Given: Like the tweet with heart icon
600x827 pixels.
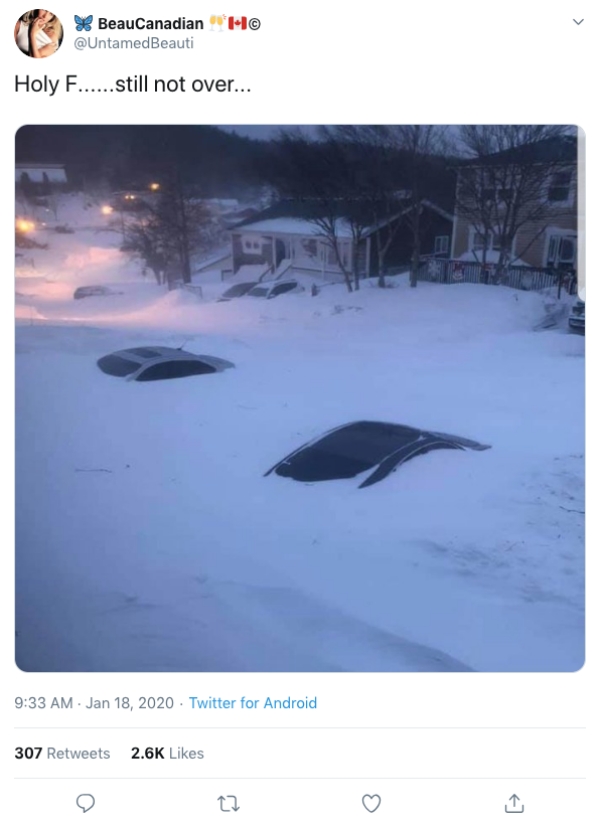Looking at the screenshot, I should (x=371, y=803).
